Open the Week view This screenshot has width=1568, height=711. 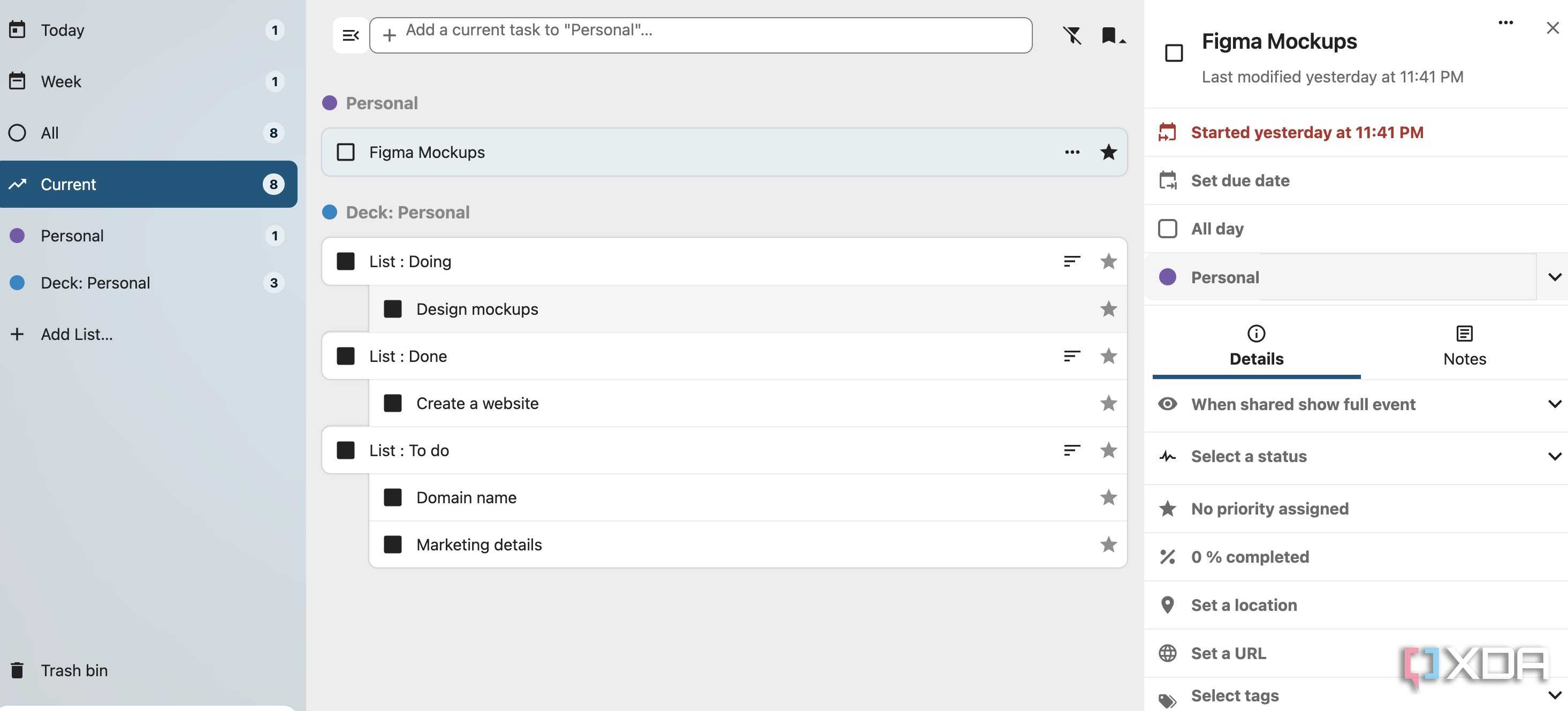(149, 81)
